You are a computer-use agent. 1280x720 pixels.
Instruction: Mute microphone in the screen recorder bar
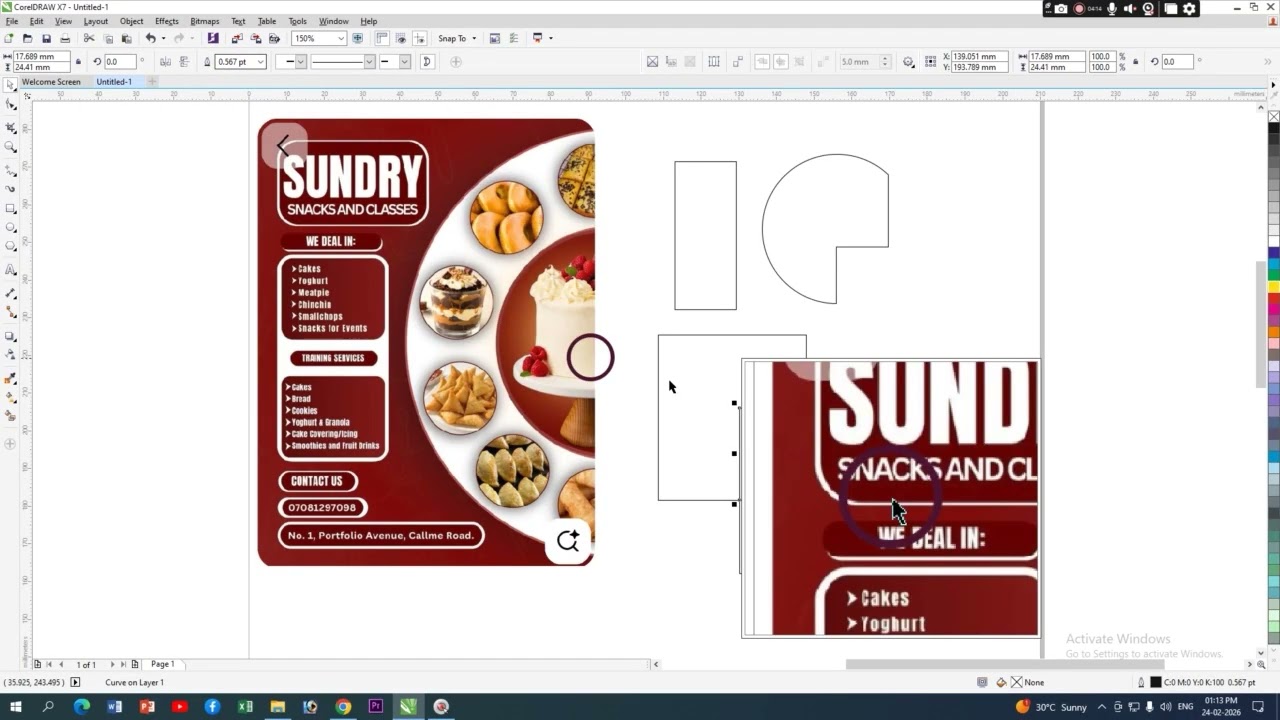coord(1112,8)
